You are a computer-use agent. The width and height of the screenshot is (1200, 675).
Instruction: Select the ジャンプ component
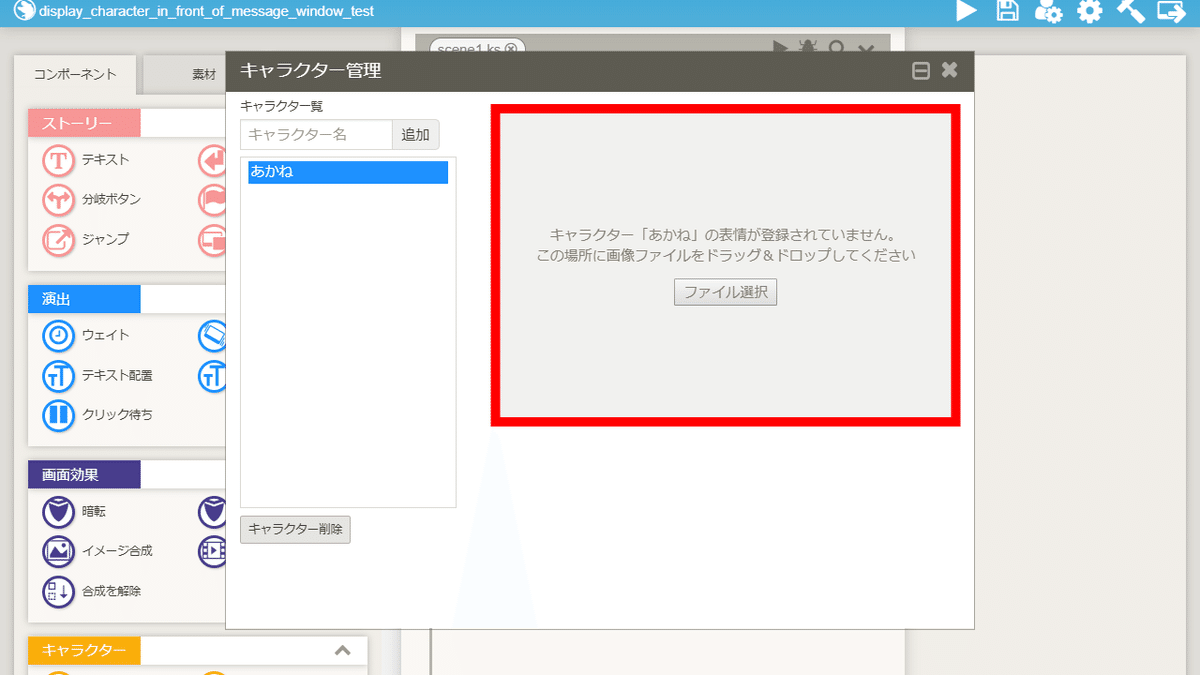coord(88,239)
